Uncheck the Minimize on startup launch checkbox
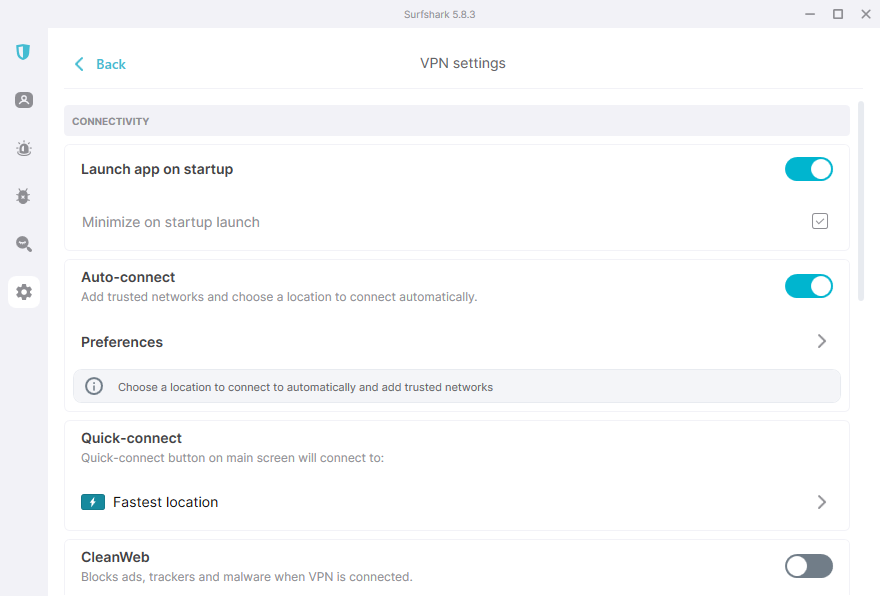The height and width of the screenshot is (596, 880). pyautogui.click(x=820, y=222)
